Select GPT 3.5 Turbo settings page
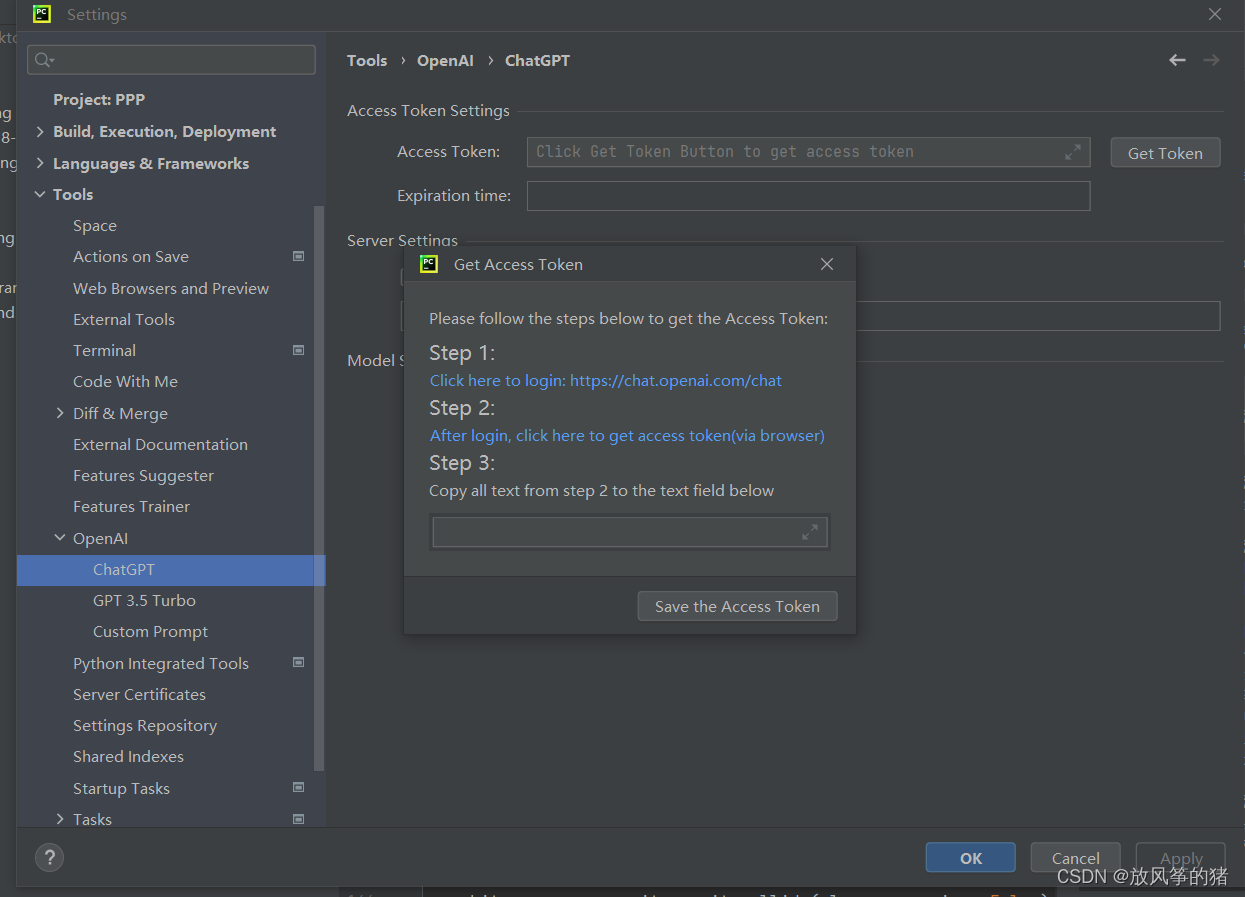 pyautogui.click(x=144, y=600)
